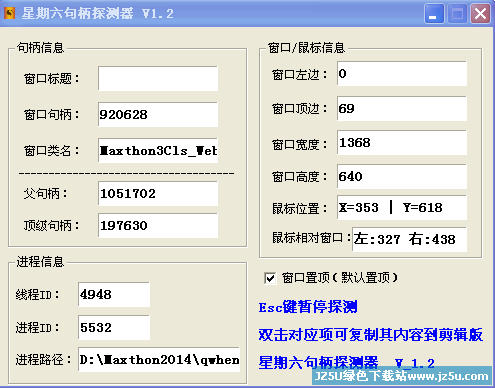Click the 窗口类名： label
495x388 pixels.
52,151
